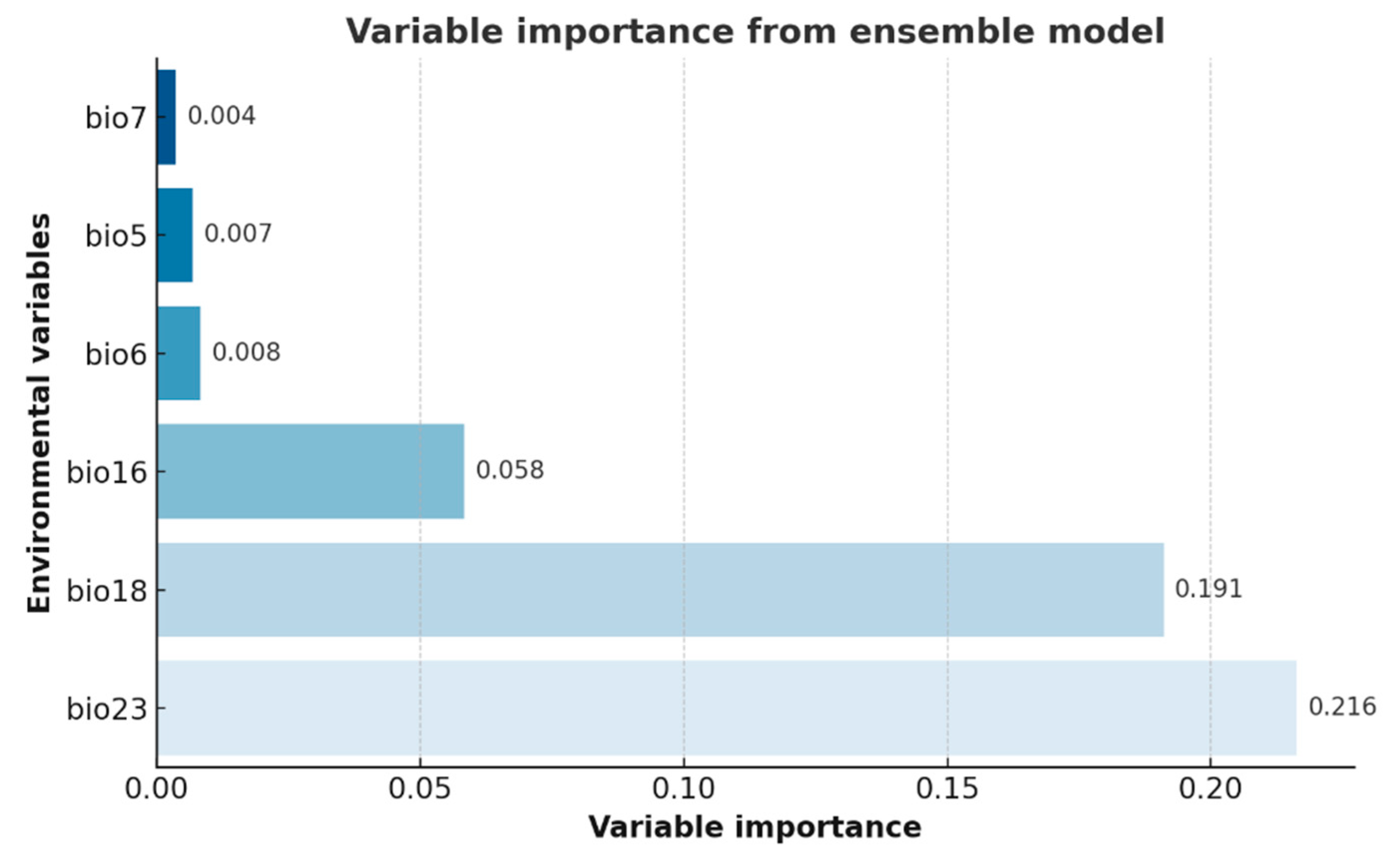This screenshot has height=860, width=1400.
Task: Click the 0.10 x-axis tick label
Action: coord(683,790)
